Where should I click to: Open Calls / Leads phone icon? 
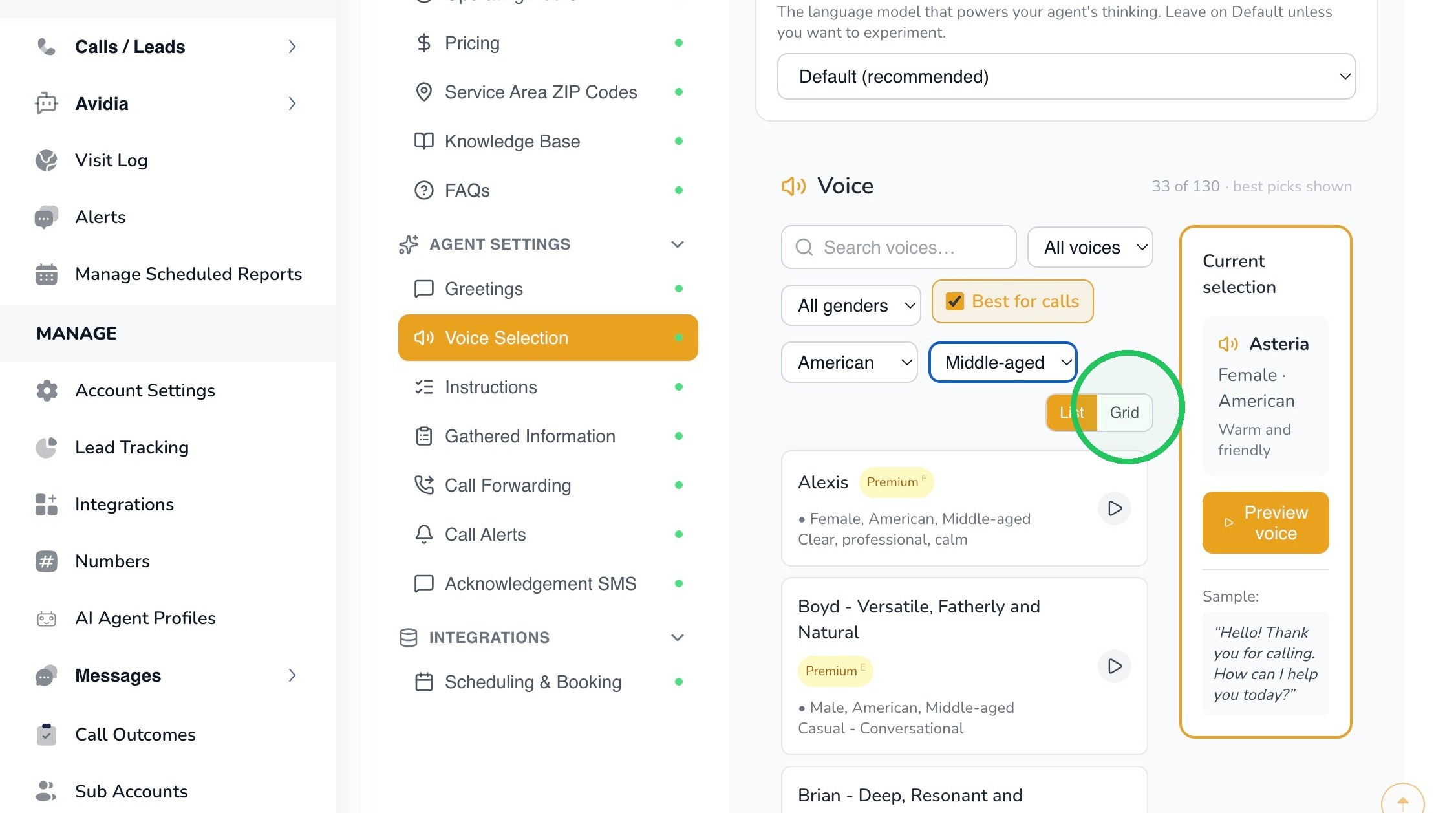46,47
